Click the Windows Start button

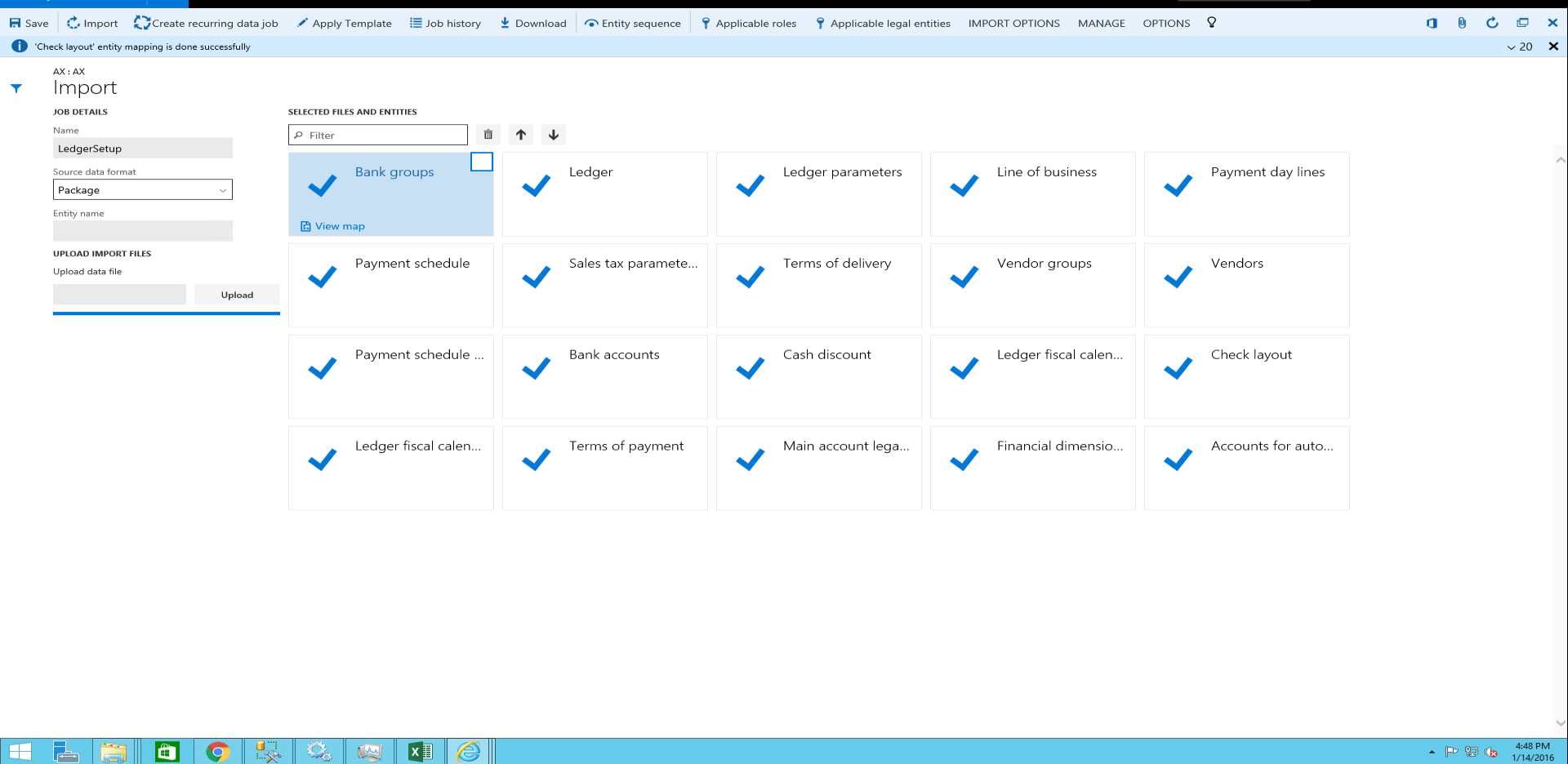coord(20,751)
